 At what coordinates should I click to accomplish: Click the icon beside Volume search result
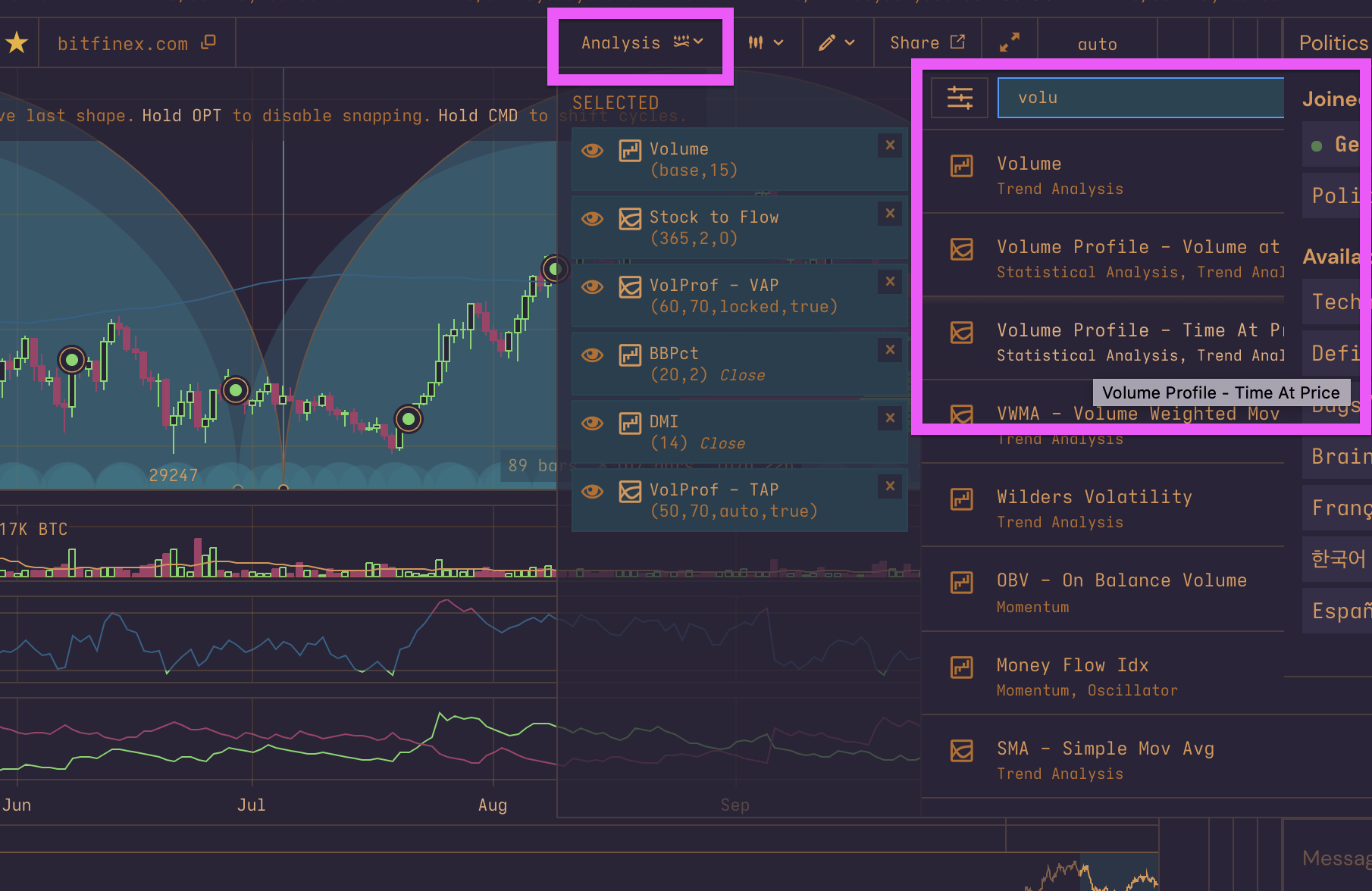click(962, 165)
